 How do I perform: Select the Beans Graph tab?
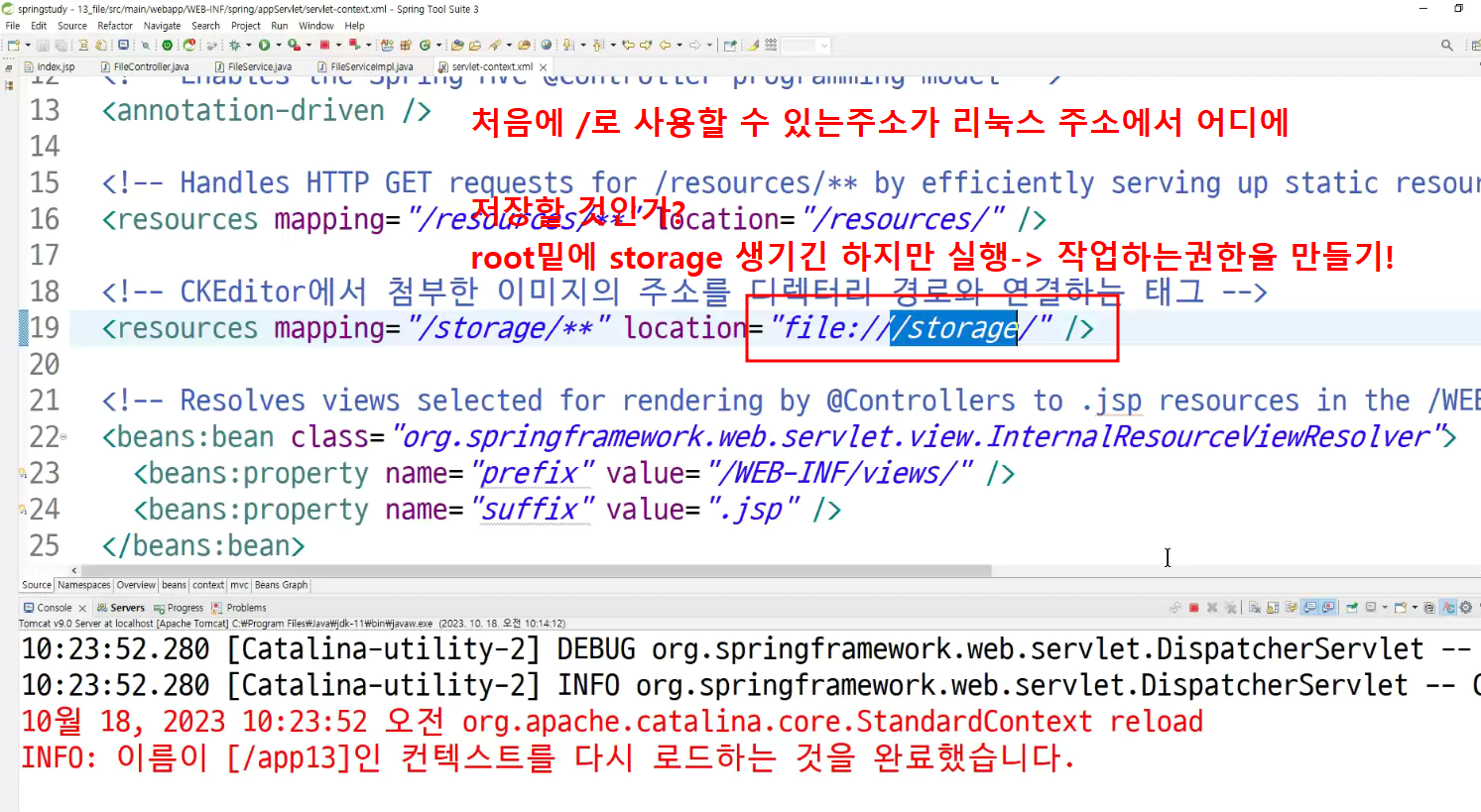[281, 585]
